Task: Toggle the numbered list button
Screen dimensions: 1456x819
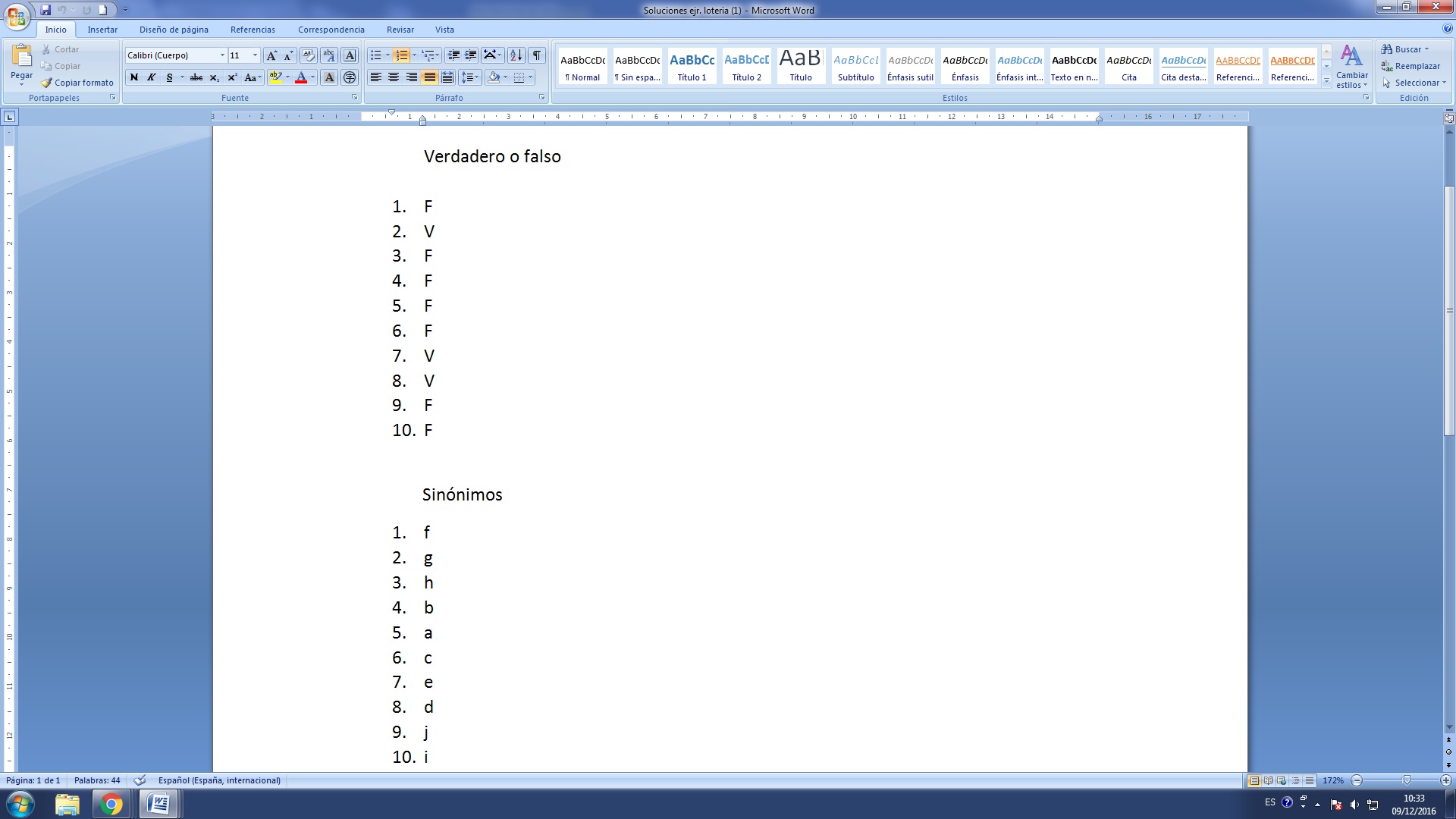Action: point(402,55)
